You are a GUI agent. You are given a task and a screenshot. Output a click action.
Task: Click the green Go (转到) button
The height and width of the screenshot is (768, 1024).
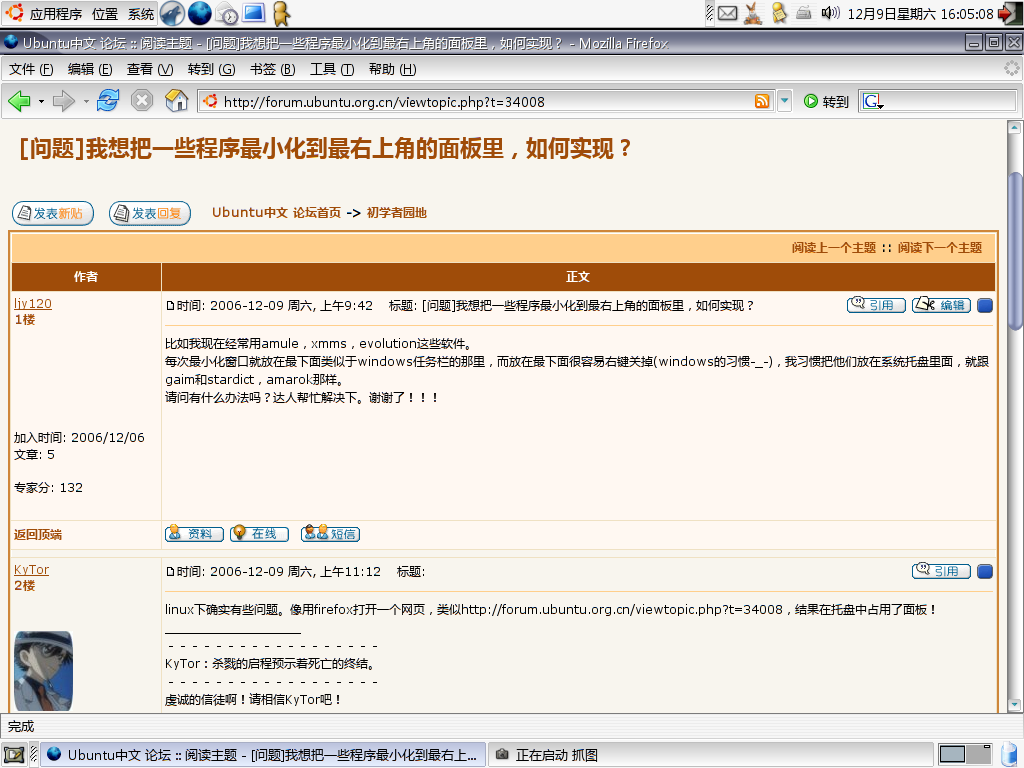click(826, 101)
